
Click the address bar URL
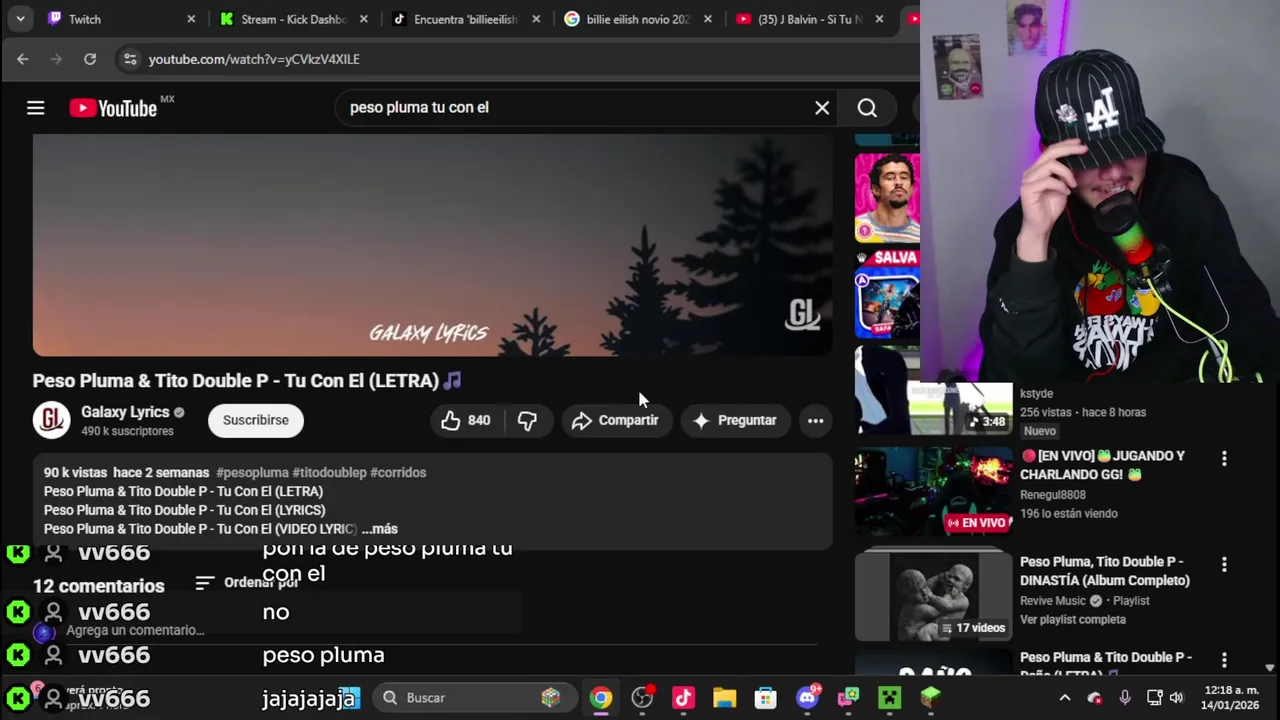point(254,59)
